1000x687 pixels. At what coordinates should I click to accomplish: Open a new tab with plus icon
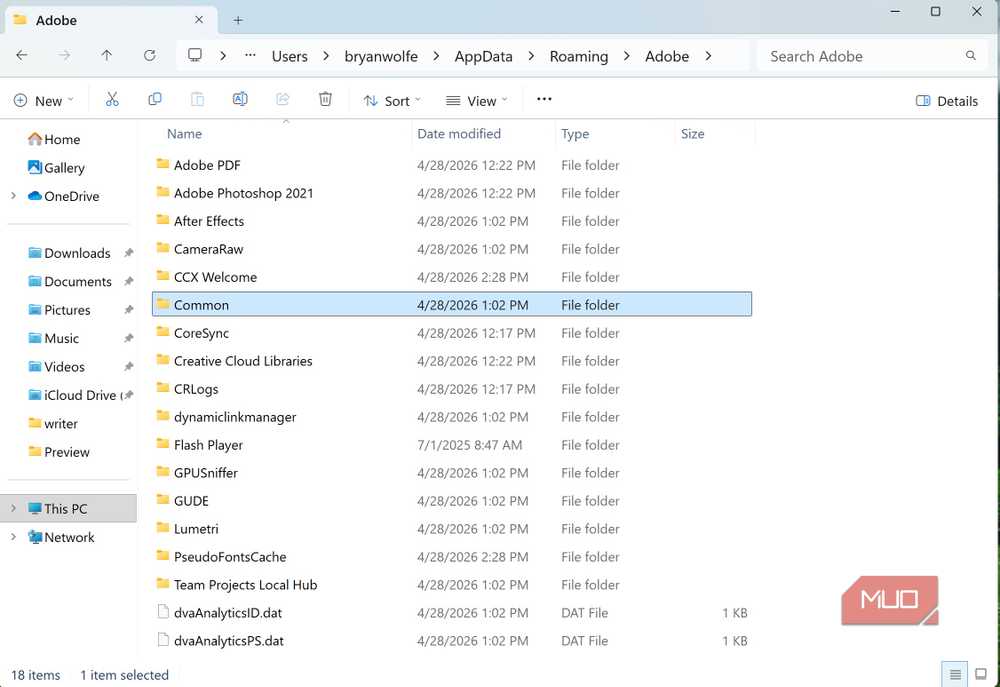(238, 20)
